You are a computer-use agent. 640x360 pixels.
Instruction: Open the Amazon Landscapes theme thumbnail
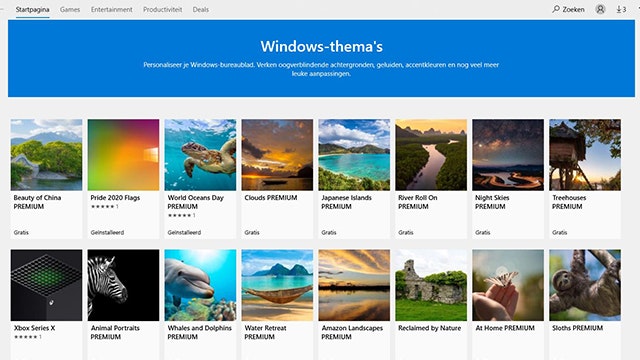[x=354, y=285]
